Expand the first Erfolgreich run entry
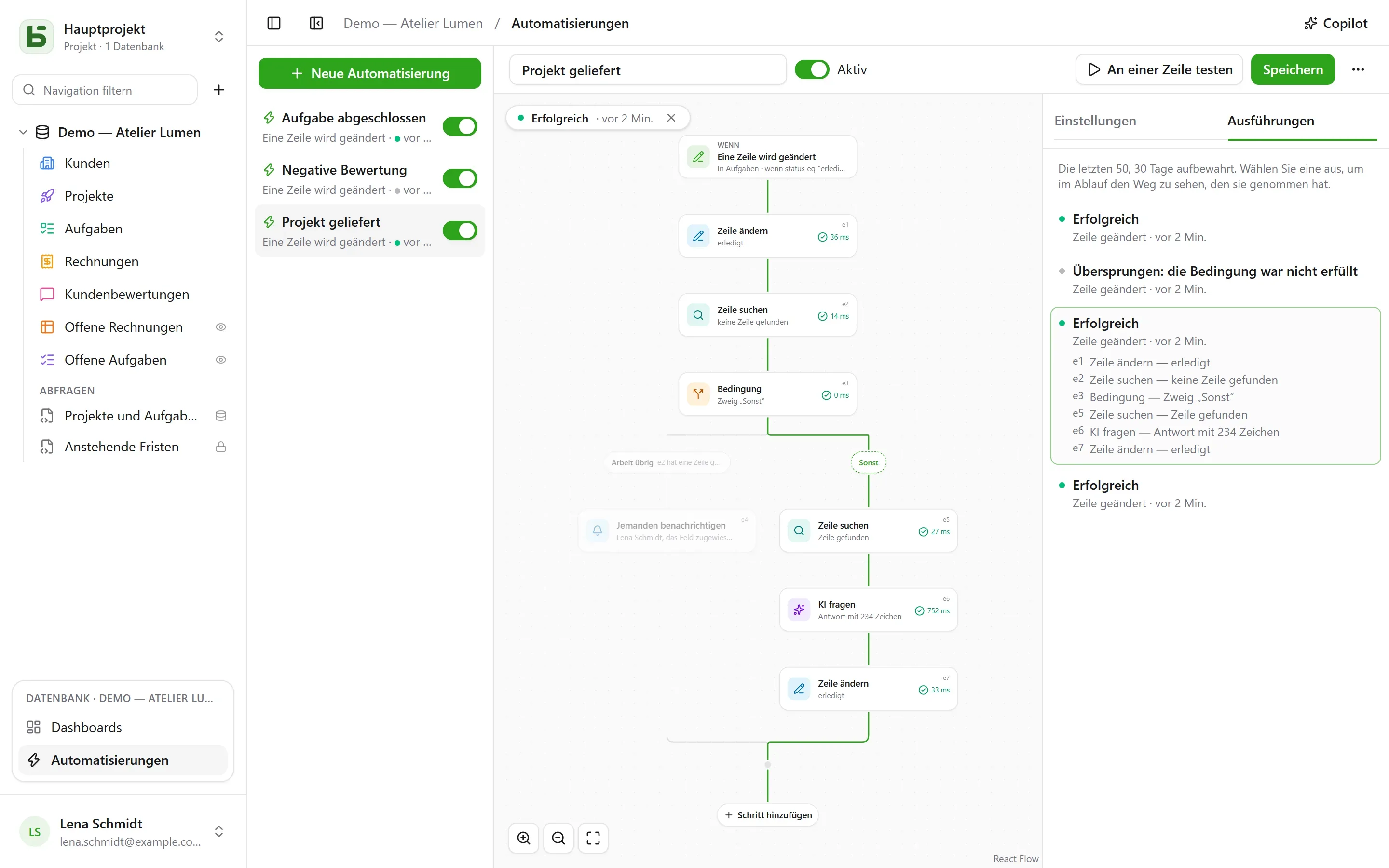1389x868 pixels. tap(1215, 227)
